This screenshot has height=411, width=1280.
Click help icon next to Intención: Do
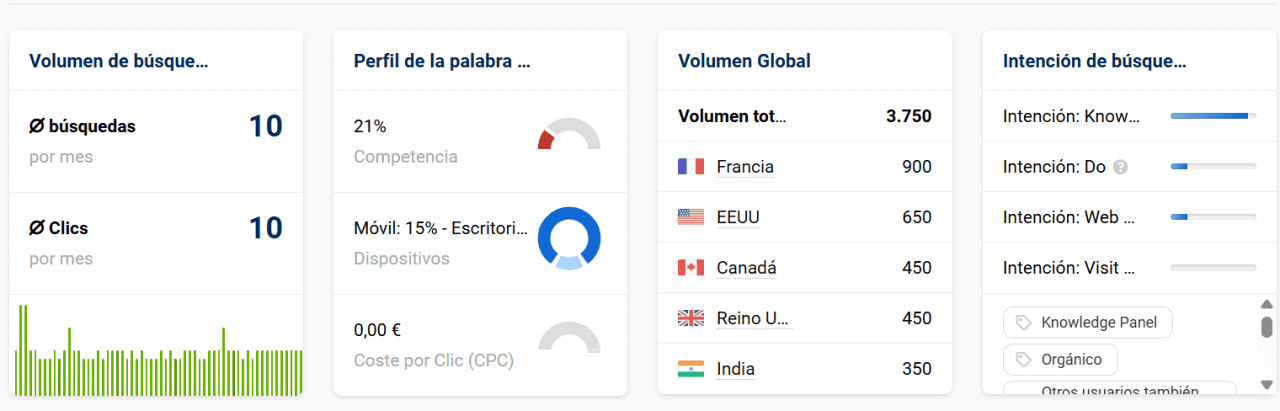pos(1120,167)
